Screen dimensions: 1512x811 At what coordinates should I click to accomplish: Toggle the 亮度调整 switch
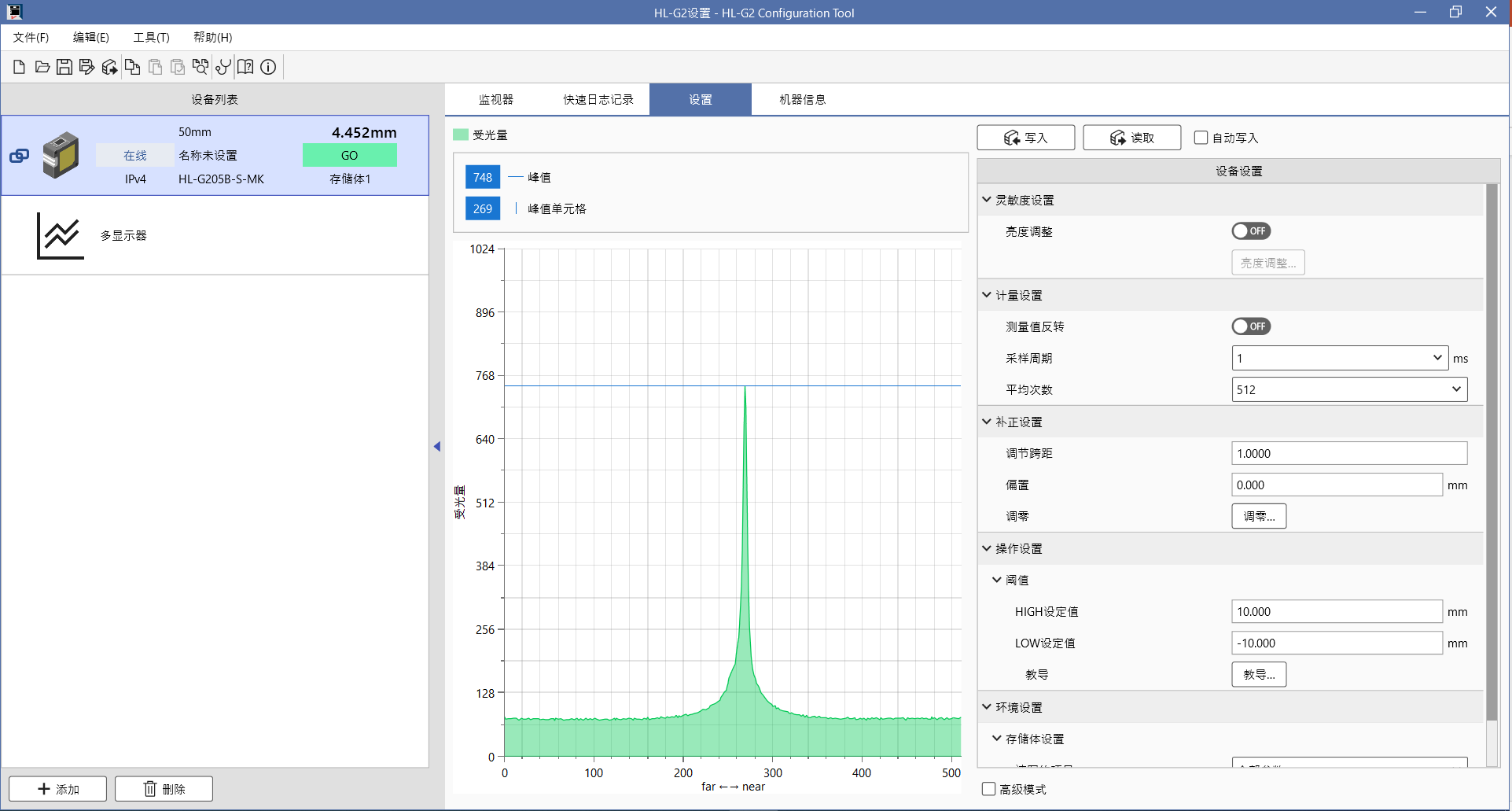tap(1251, 231)
